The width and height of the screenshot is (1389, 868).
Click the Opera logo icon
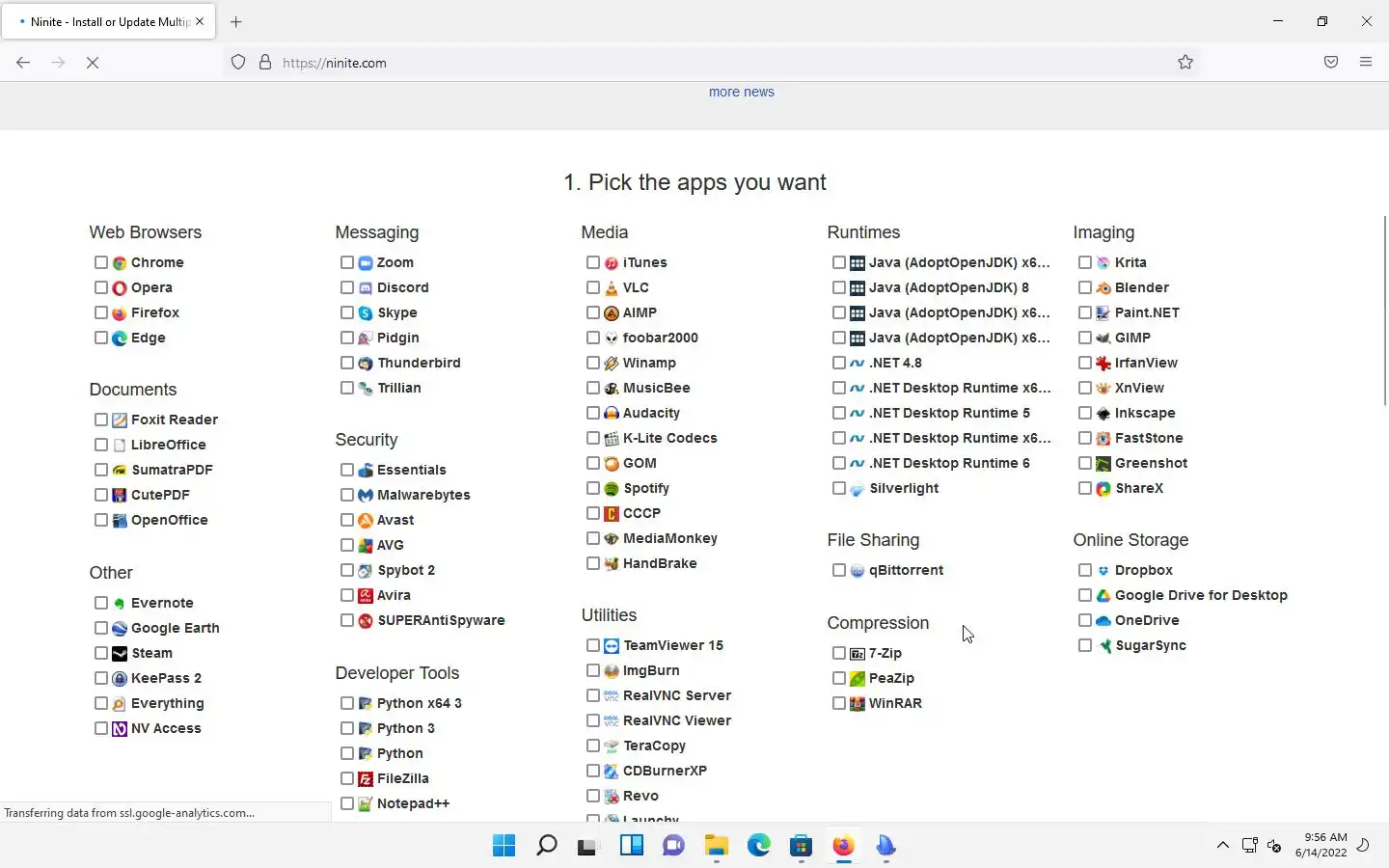[120, 287]
